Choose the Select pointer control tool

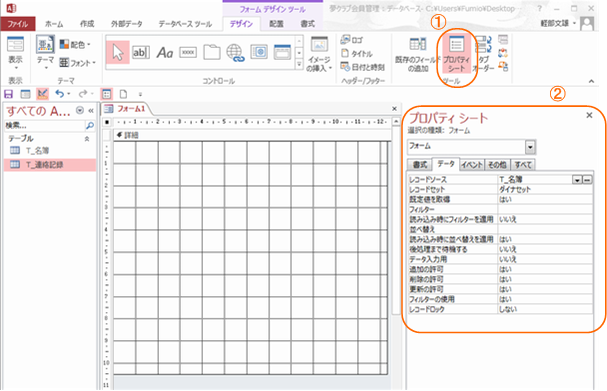coord(118,53)
